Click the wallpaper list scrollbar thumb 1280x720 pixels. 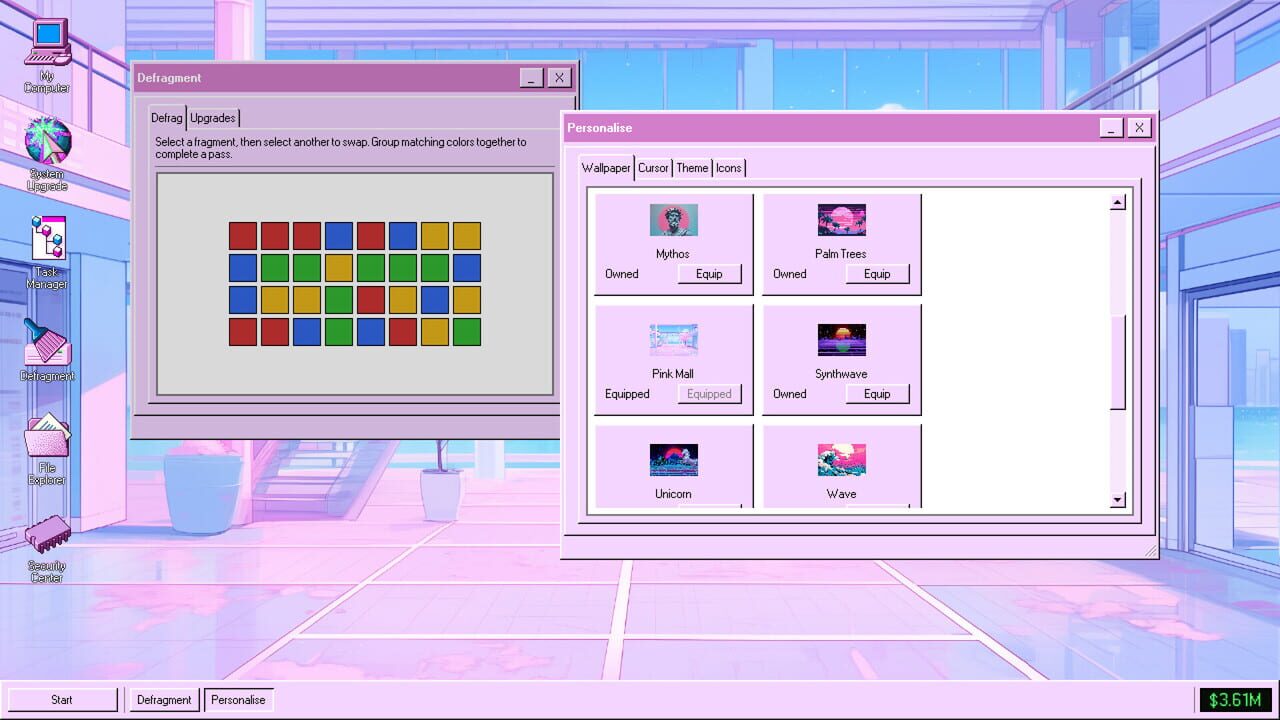pyautogui.click(x=1118, y=362)
